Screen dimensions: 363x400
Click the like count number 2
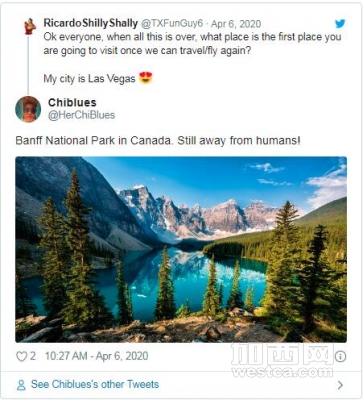pos(33,356)
